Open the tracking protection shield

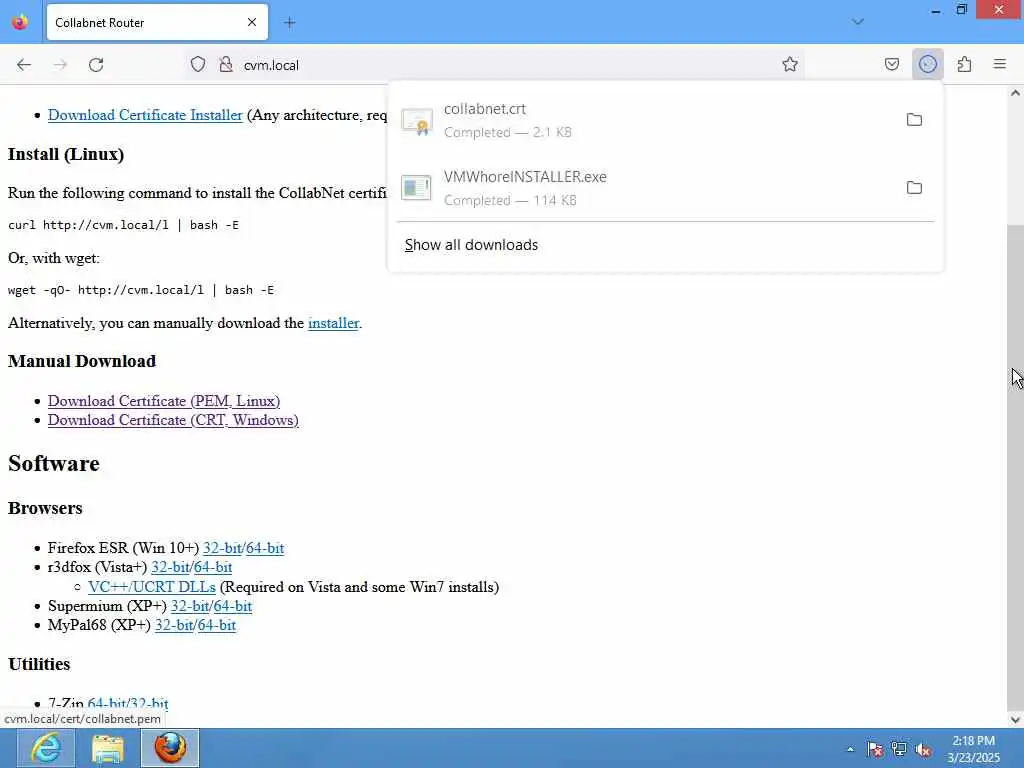[x=198, y=65]
